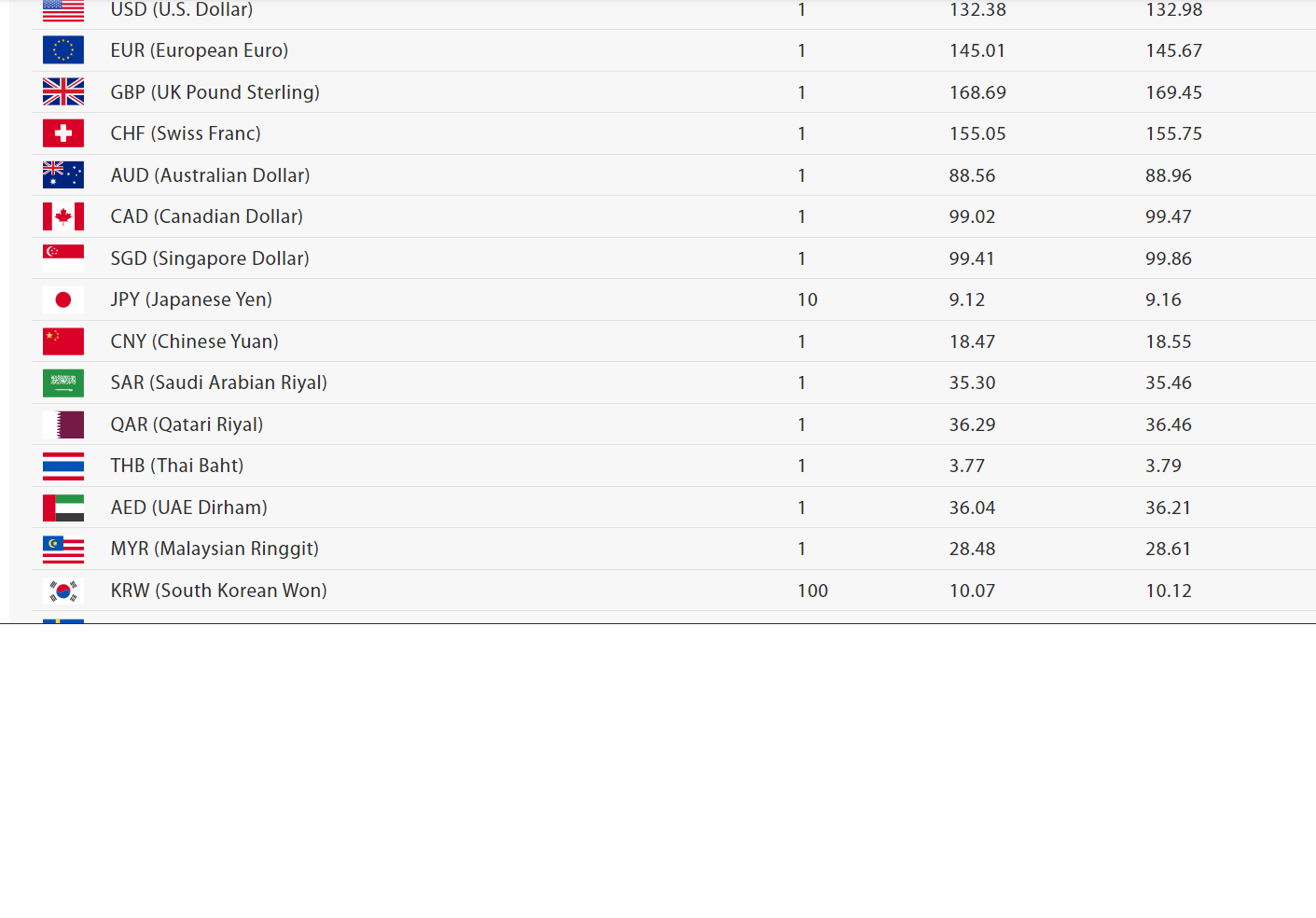Click the EUR (European Euro) label
This screenshot has width=1316, height=918.
[200, 50]
